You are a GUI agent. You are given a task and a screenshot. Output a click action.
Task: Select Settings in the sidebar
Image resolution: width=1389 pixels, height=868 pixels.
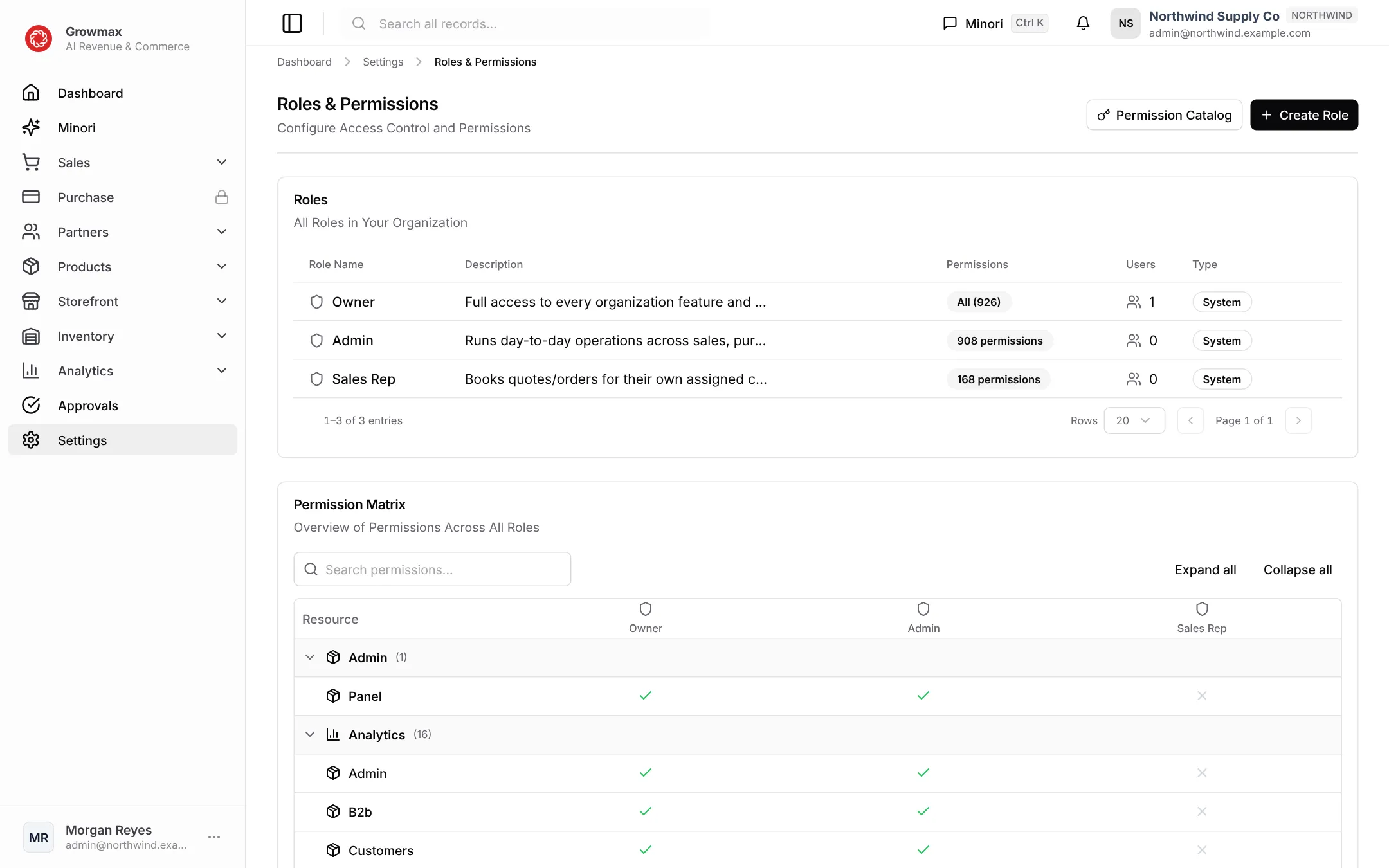pos(122,440)
